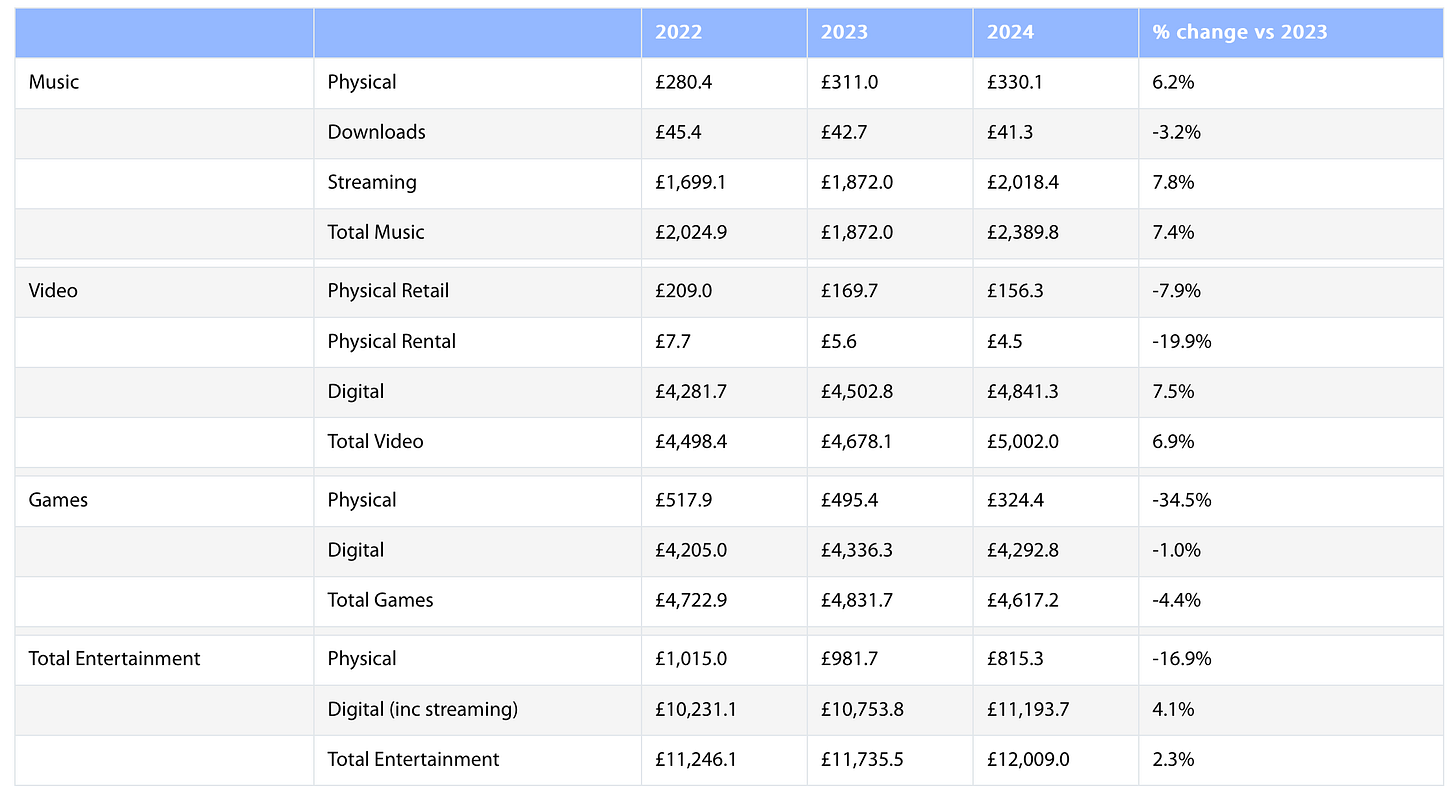Viewport: 1456px width, 792px height.
Task: Select the Physical Rental row label
Action: [392, 341]
